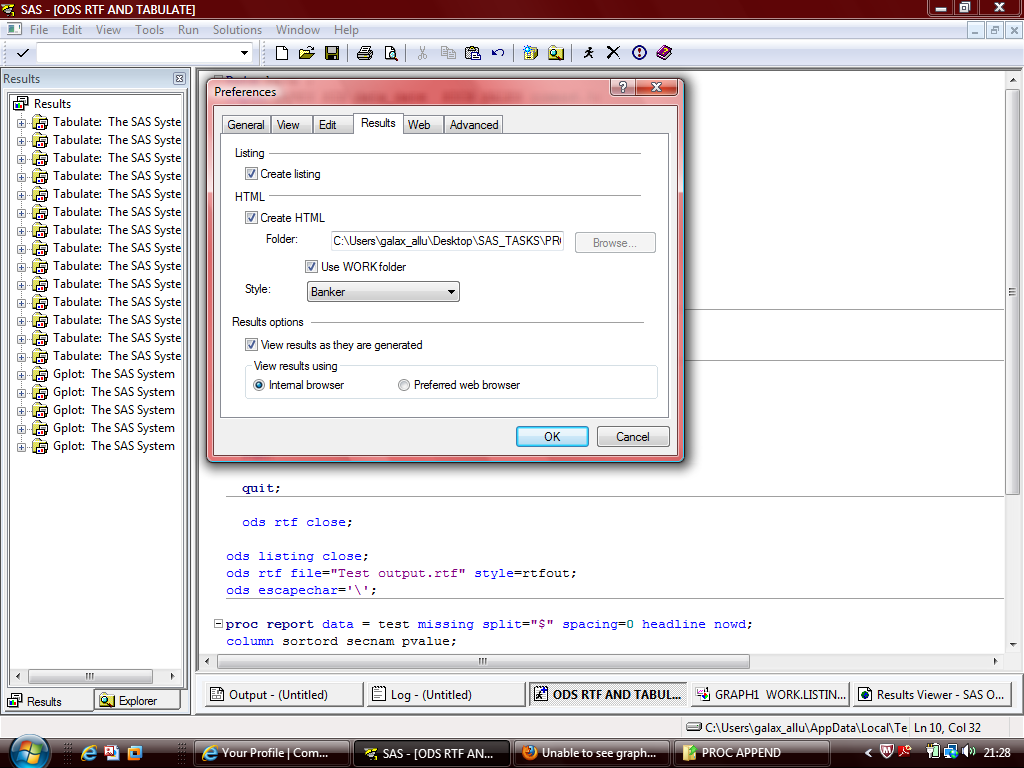This screenshot has width=1024, height=768.
Task: Click the Help book toolbar icon
Action: [x=664, y=53]
